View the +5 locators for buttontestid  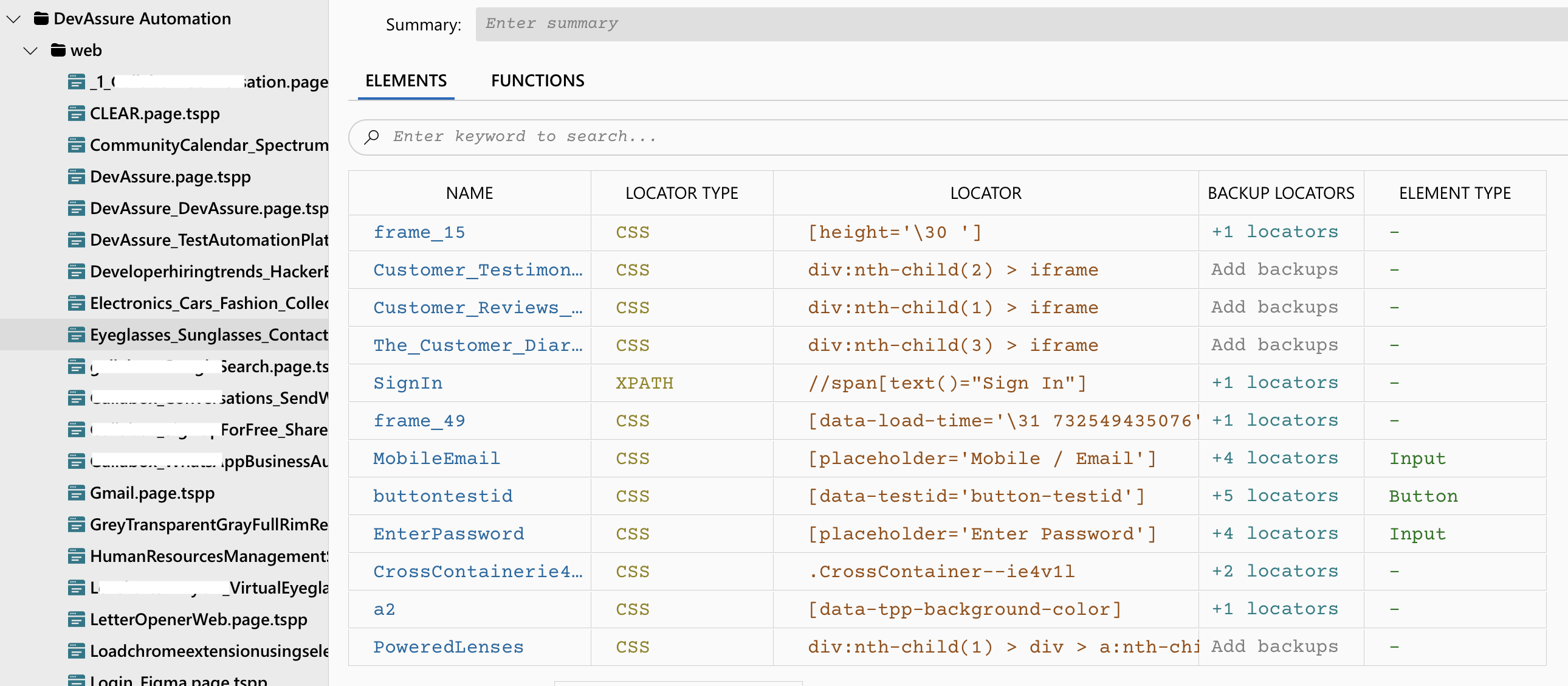coord(1274,496)
